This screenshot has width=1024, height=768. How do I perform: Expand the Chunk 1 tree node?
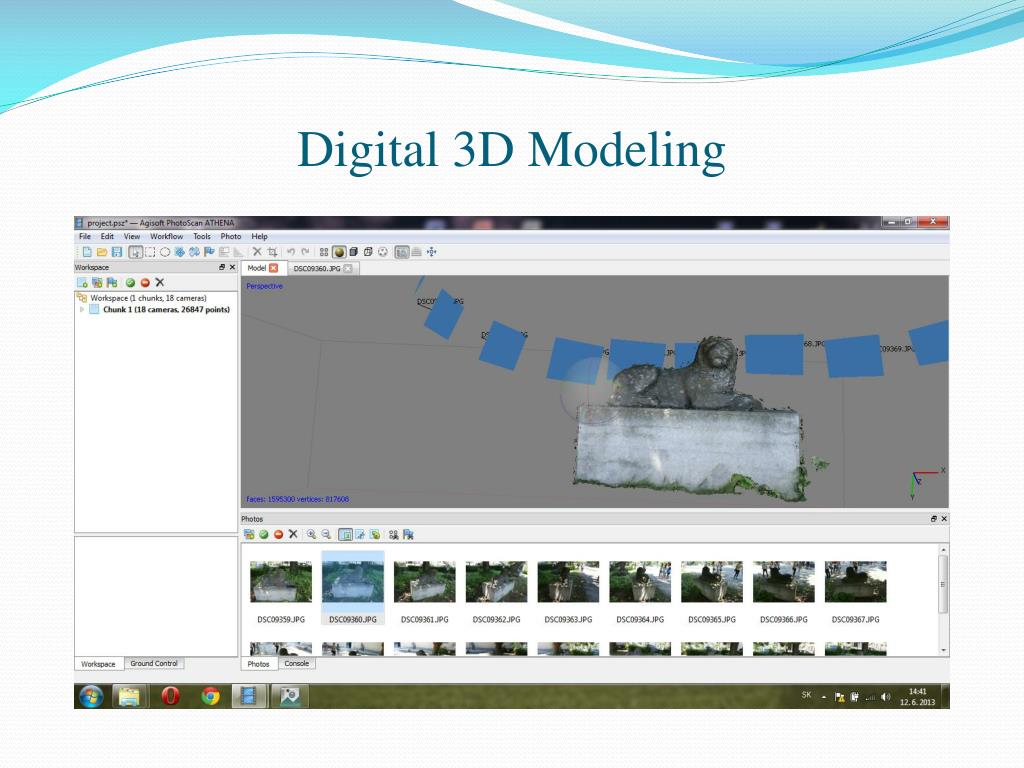82,310
